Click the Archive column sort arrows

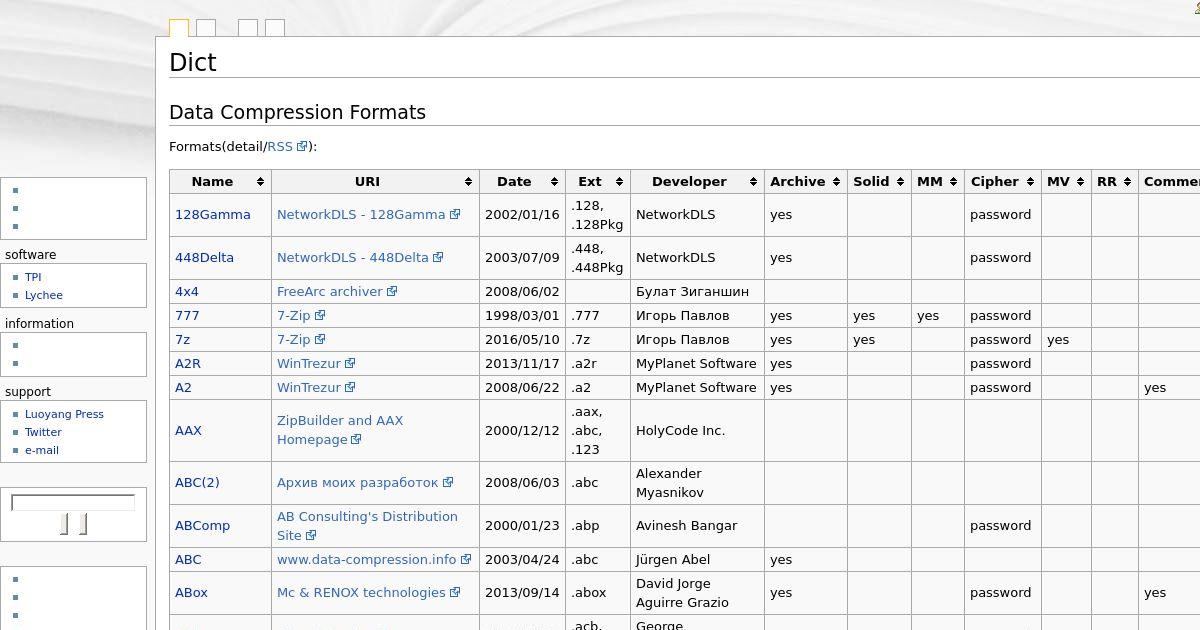[836, 182]
